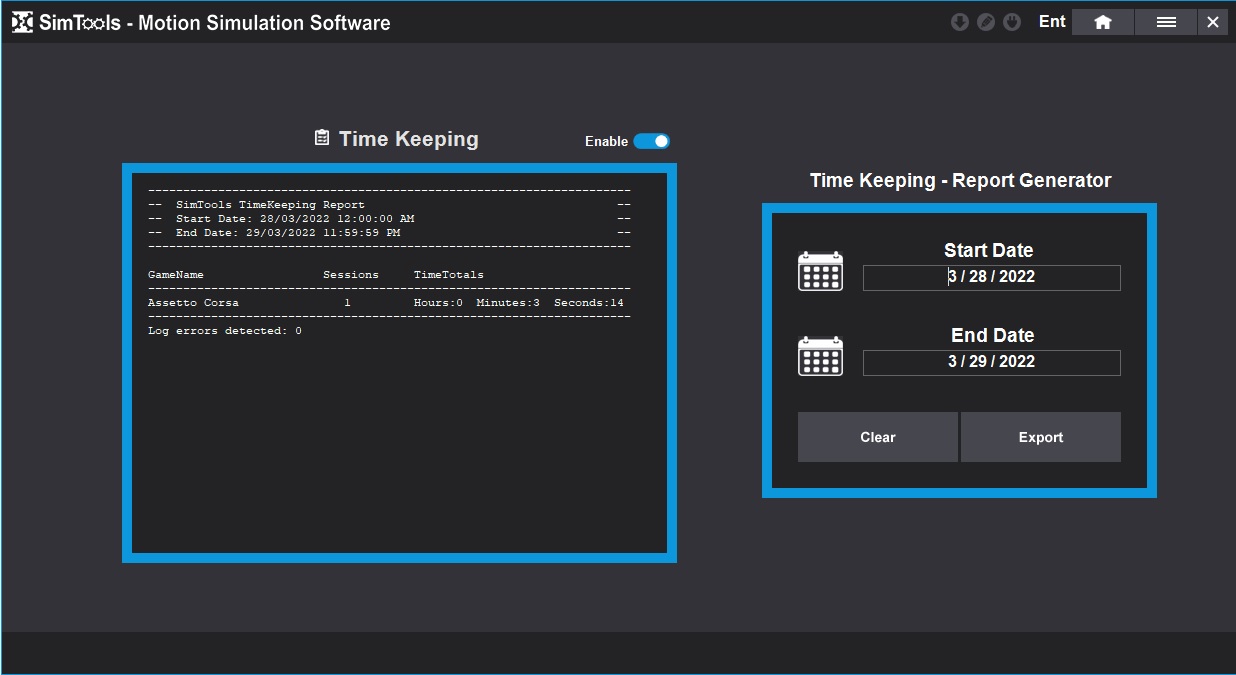The image size is (1236, 675).
Task: Click the 'SimTools TimeKeeping Report' heading line
Action: coord(270,205)
